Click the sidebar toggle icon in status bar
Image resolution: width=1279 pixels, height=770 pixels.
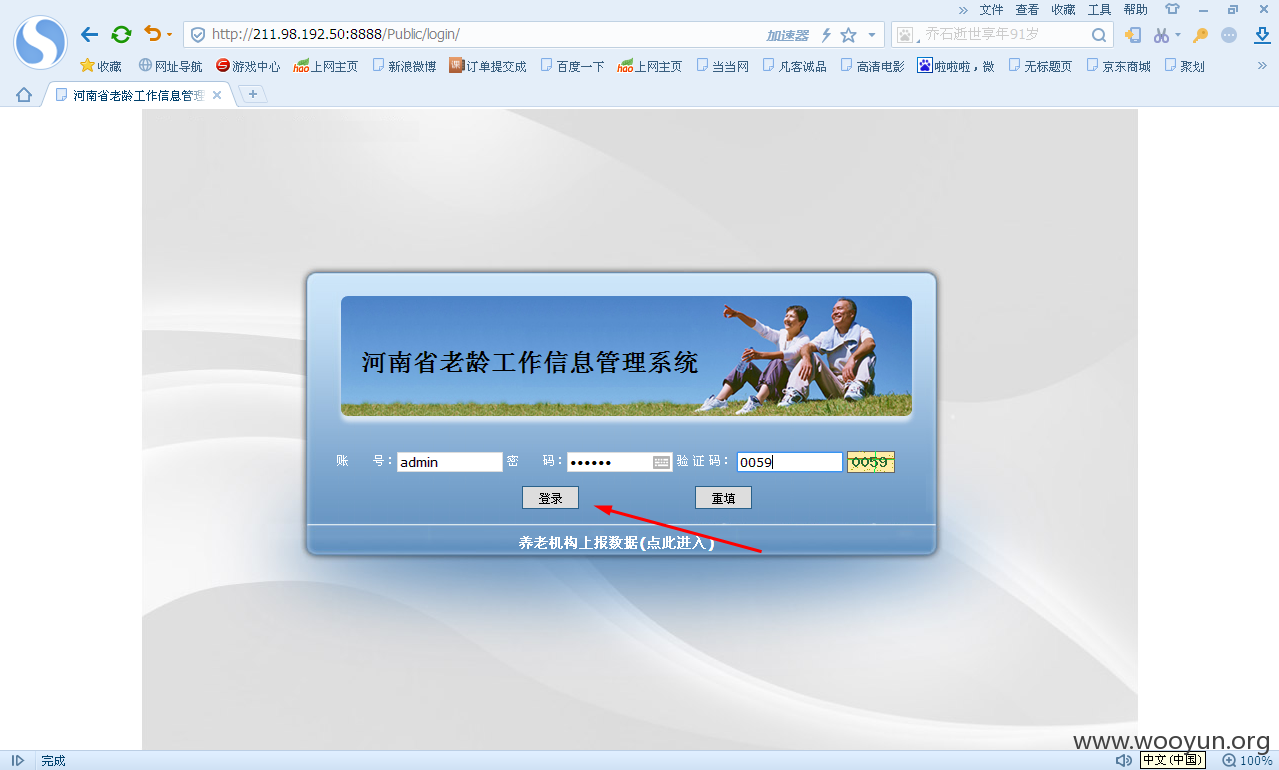pyautogui.click(x=17, y=760)
